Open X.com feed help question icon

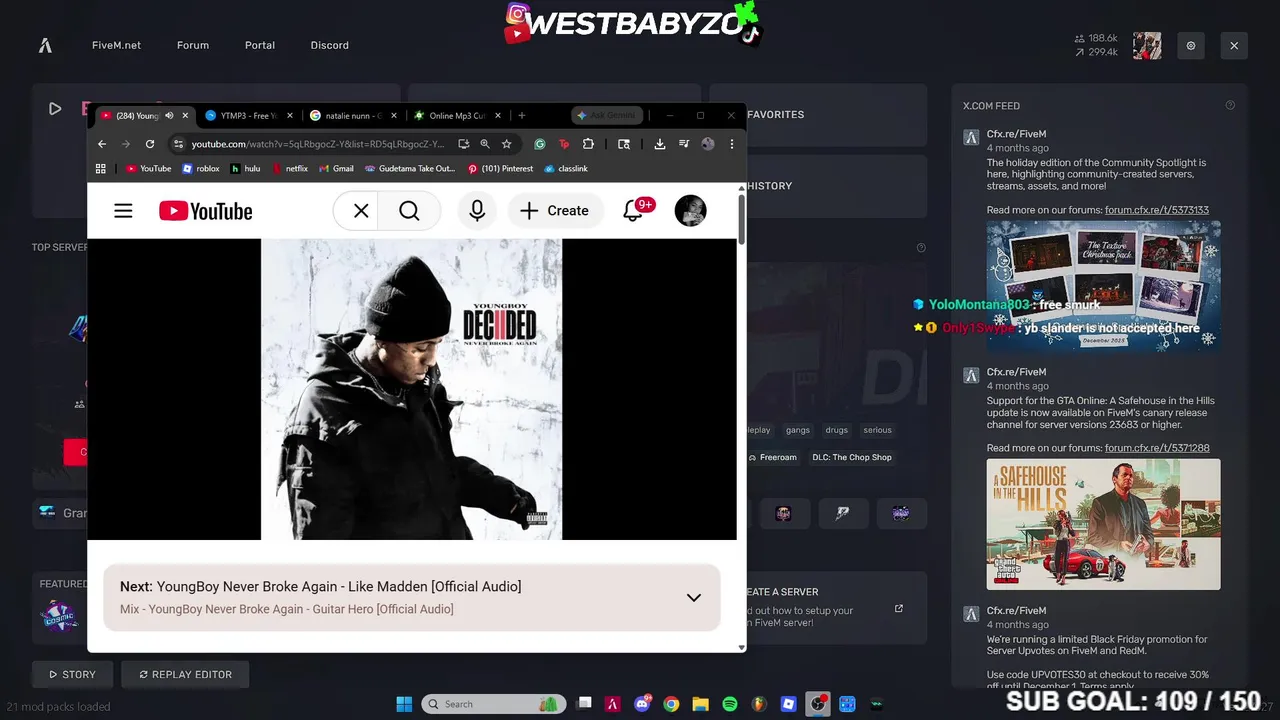click(x=1230, y=105)
